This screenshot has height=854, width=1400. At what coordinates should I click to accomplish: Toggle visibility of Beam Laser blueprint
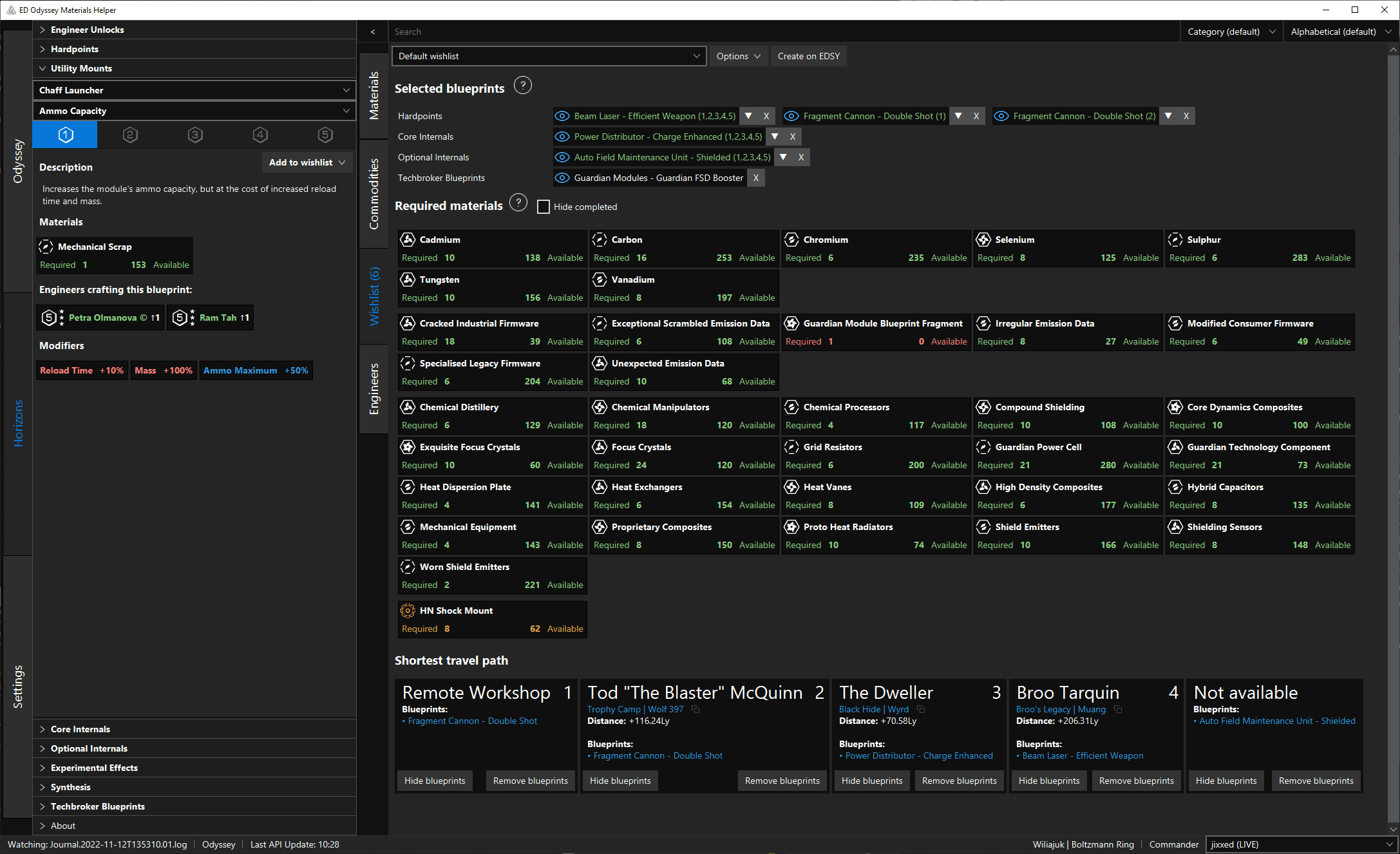tap(562, 116)
